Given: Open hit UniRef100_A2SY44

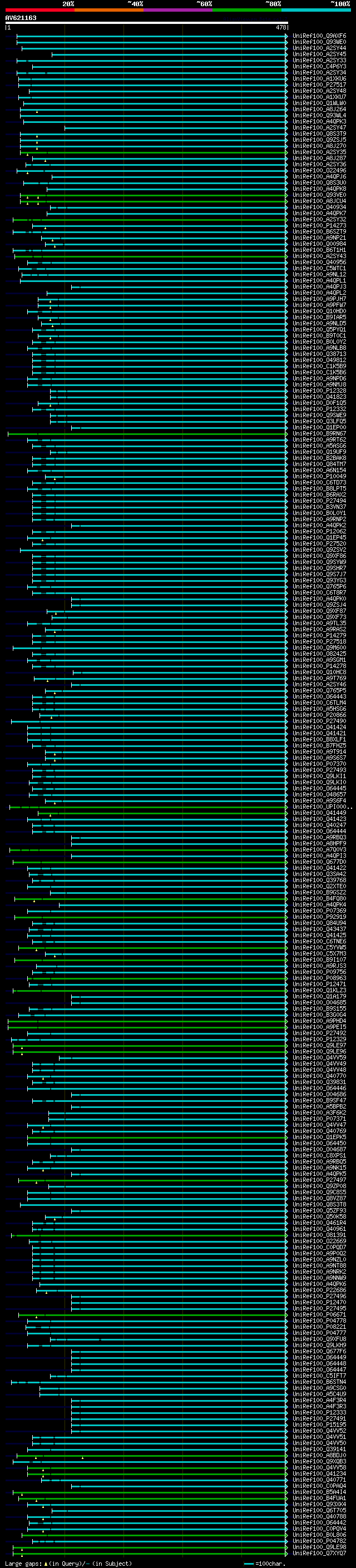Looking at the screenshot, I should tap(319, 48).
